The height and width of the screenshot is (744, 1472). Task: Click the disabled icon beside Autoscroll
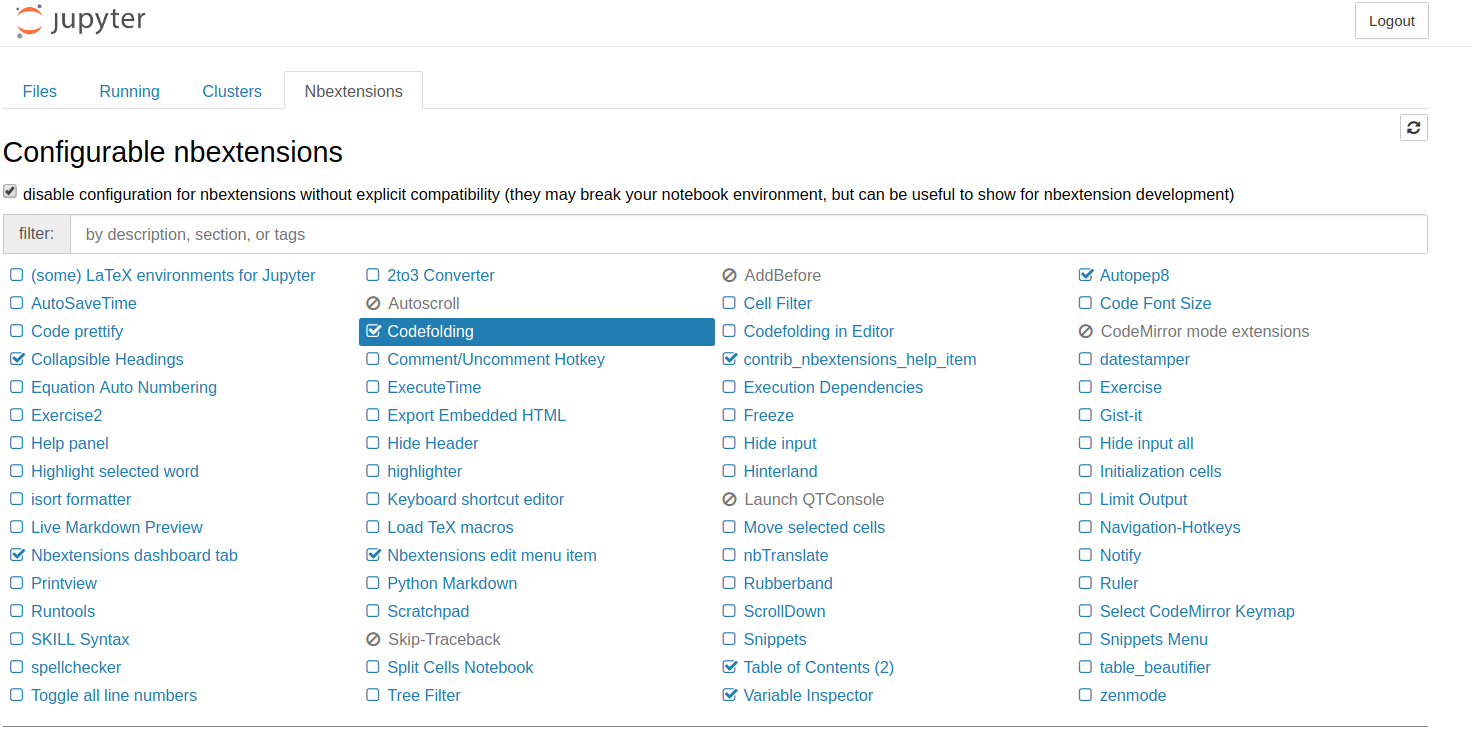tap(373, 303)
